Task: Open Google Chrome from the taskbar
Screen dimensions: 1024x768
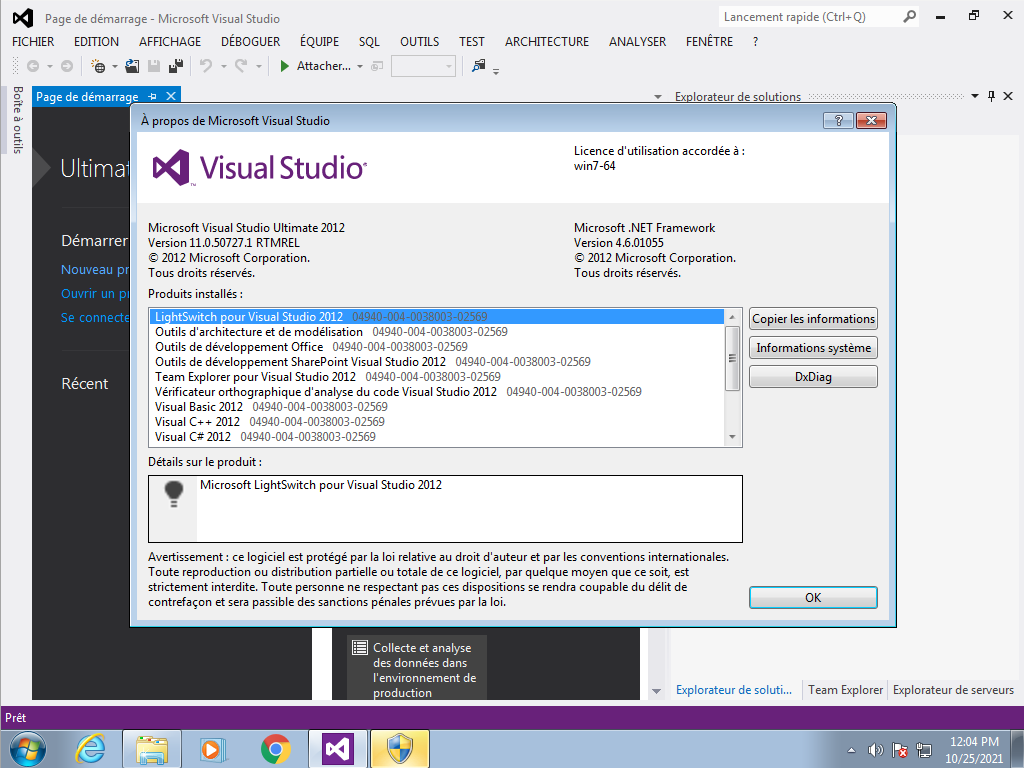Action: 276,748
